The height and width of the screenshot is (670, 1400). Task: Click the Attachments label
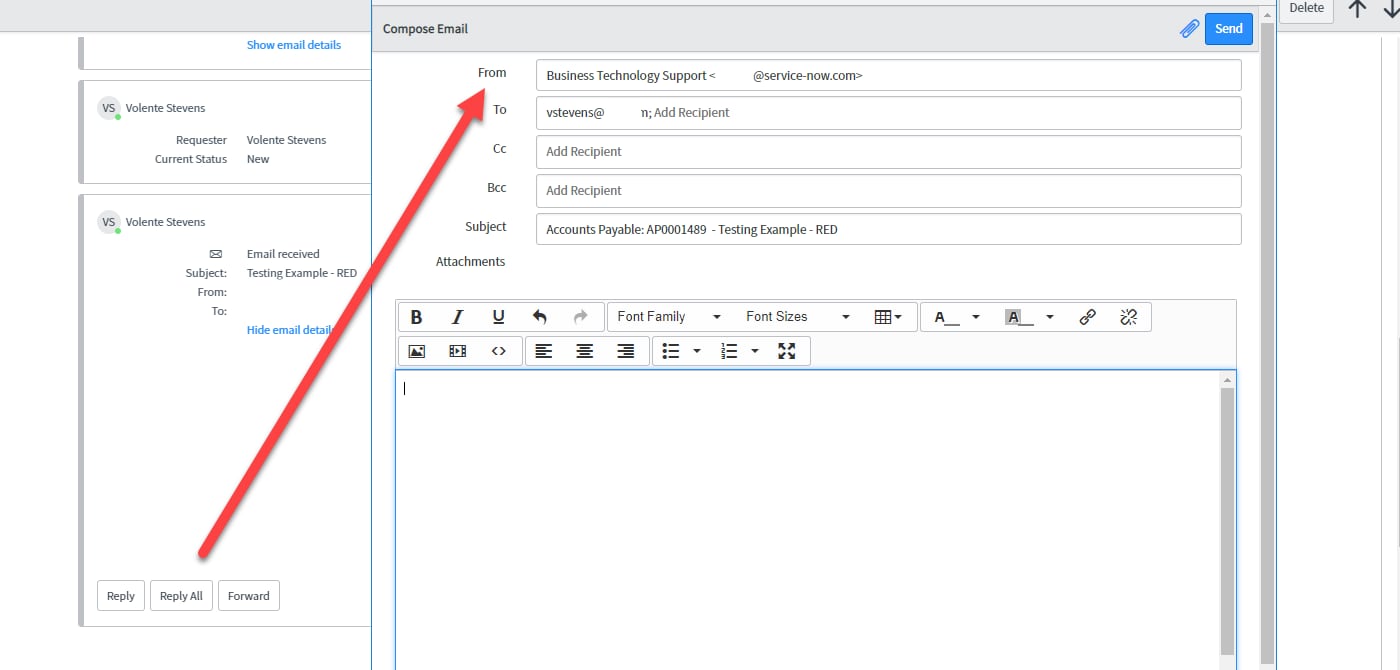pos(470,262)
